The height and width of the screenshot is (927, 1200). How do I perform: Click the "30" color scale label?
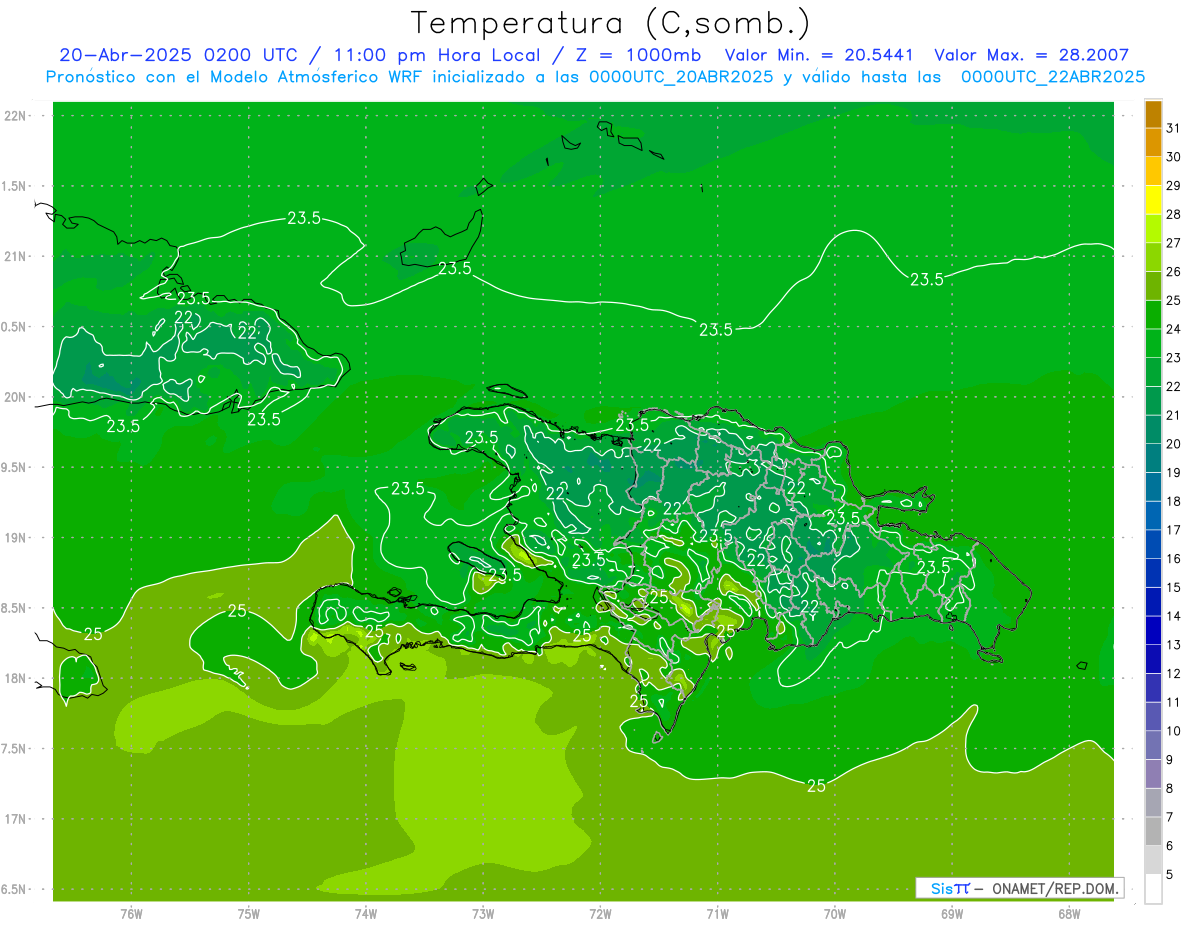click(1174, 157)
